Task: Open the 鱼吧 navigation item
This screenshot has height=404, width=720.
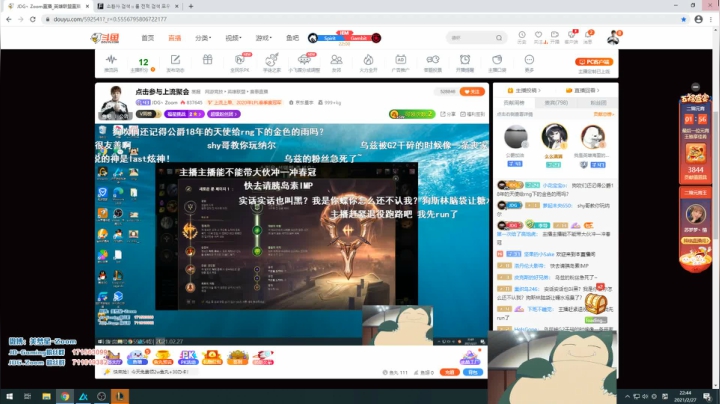Action: [292, 38]
